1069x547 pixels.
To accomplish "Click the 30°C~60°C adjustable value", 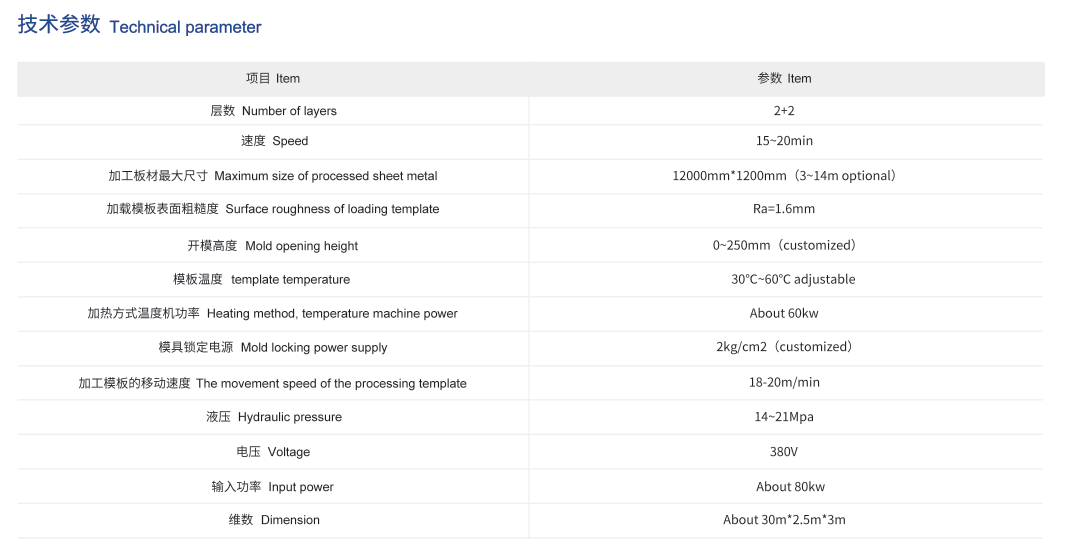I will coord(793,279).
